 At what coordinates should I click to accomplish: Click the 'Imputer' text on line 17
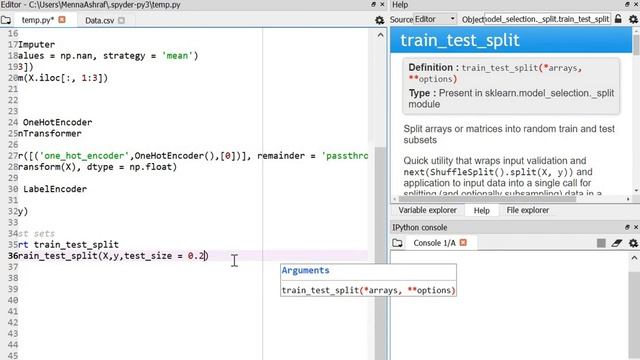(x=36, y=44)
